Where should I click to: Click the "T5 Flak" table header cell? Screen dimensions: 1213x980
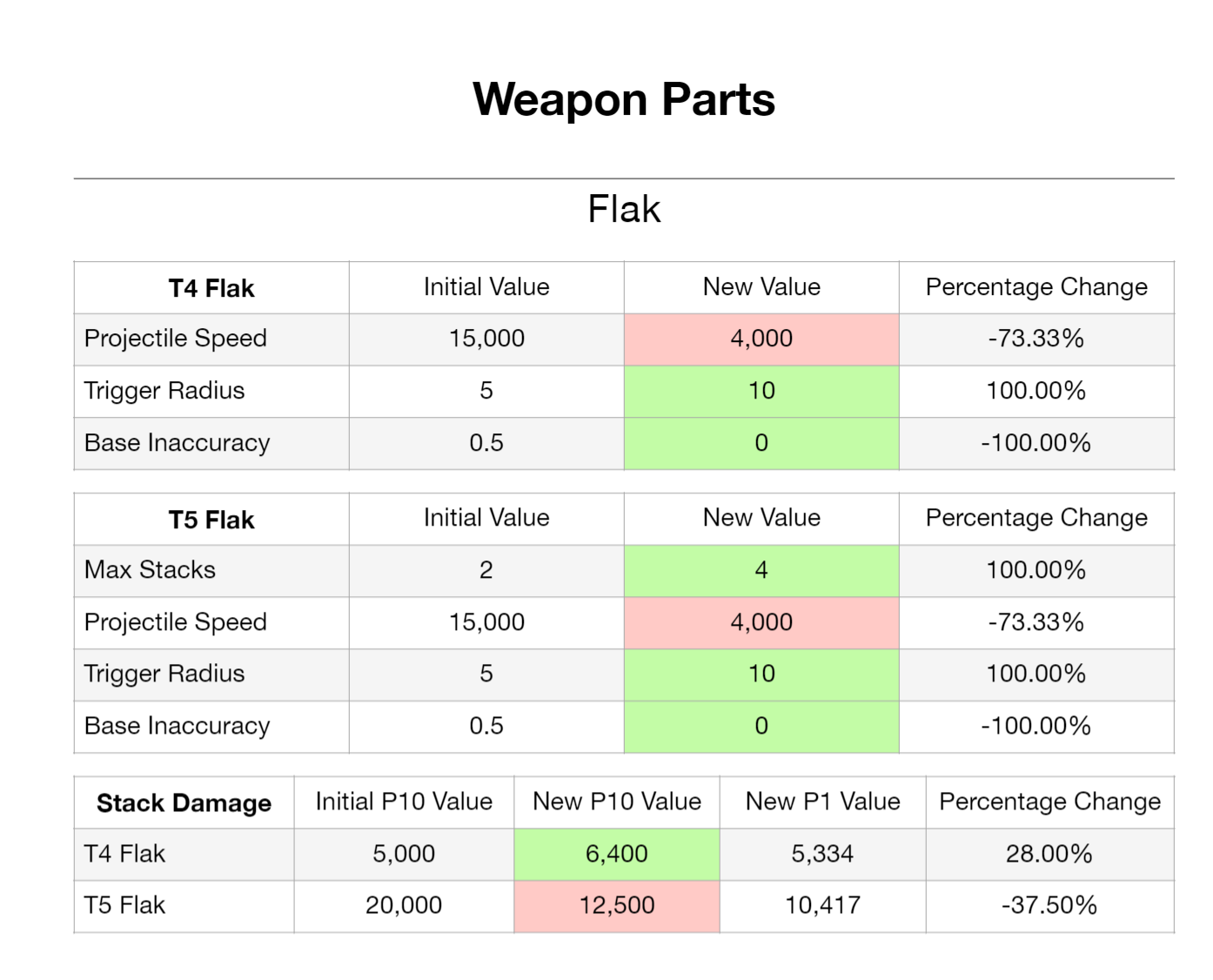pos(211,520)
